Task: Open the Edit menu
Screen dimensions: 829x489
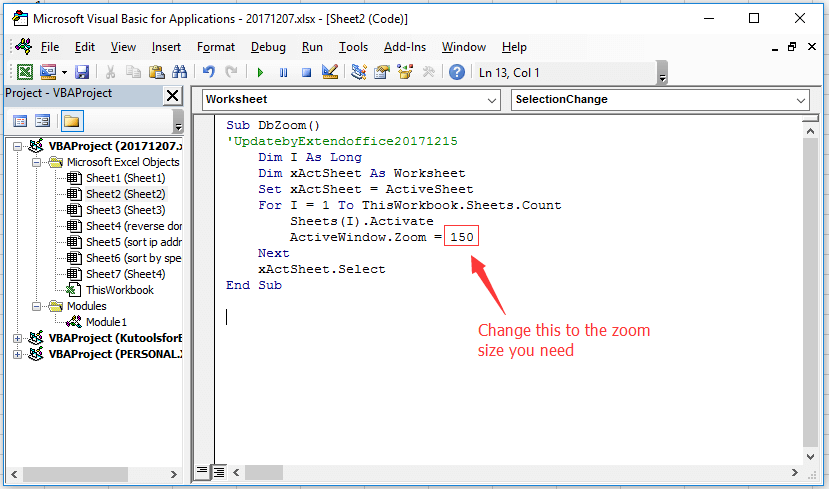Action: pos(85,47)
